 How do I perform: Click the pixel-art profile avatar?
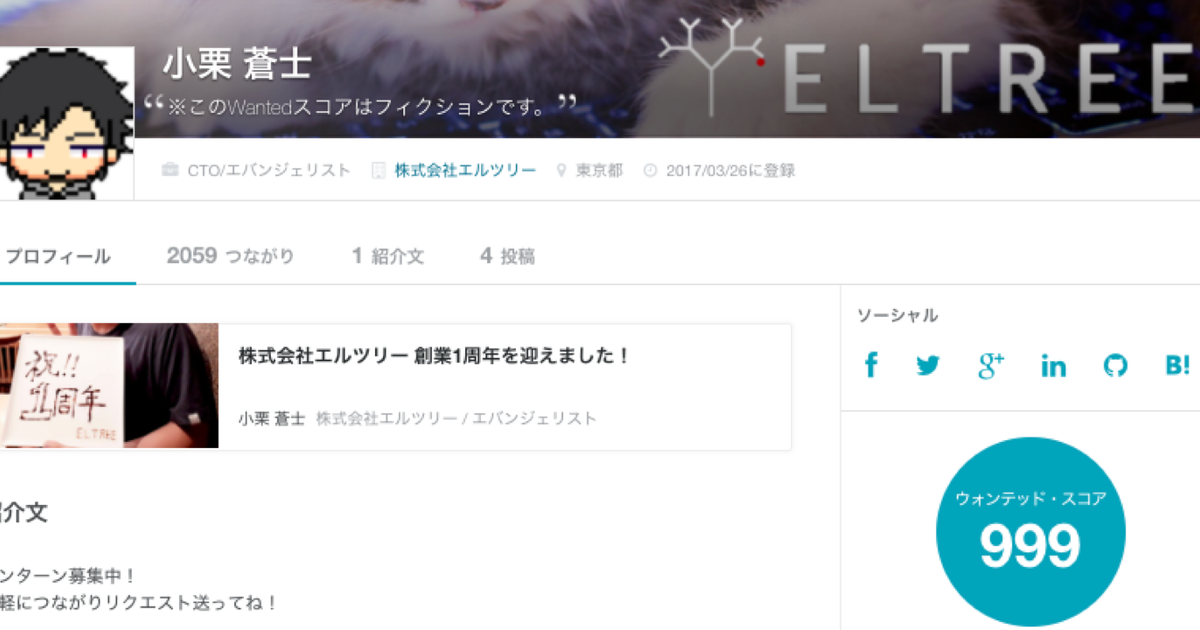[x=66, y=122]
